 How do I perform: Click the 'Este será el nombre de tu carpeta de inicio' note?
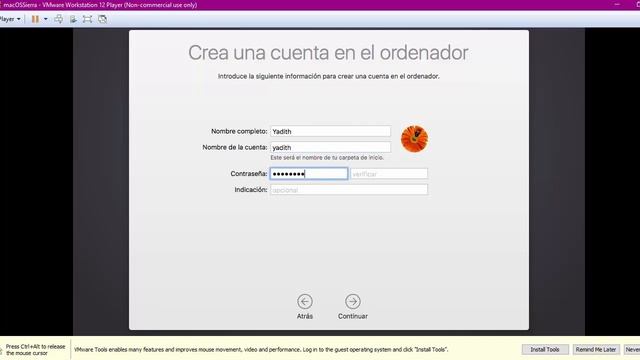[x=327, y=158]
